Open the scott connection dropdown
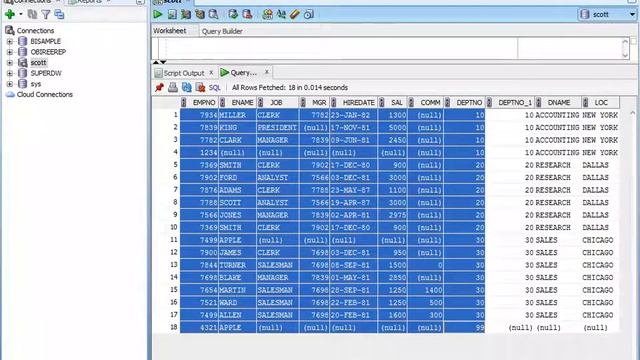 [x=632, y=14]
